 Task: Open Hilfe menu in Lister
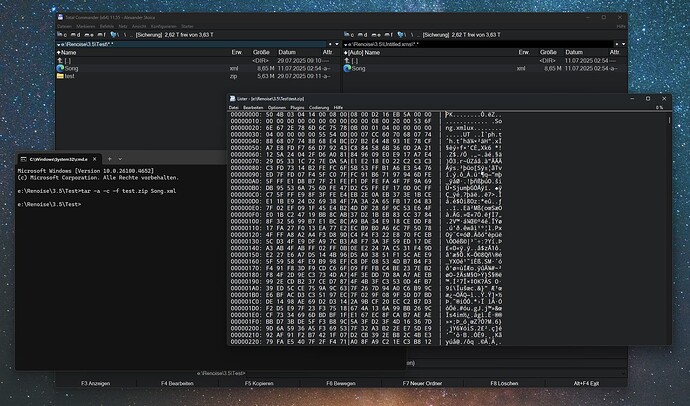tap(338, 107)
